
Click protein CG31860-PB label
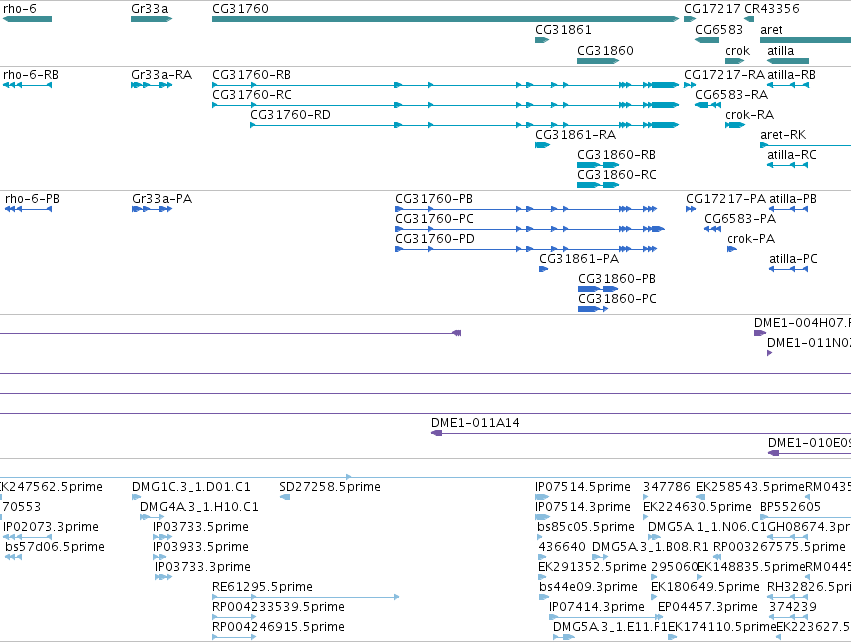[617, 279]
